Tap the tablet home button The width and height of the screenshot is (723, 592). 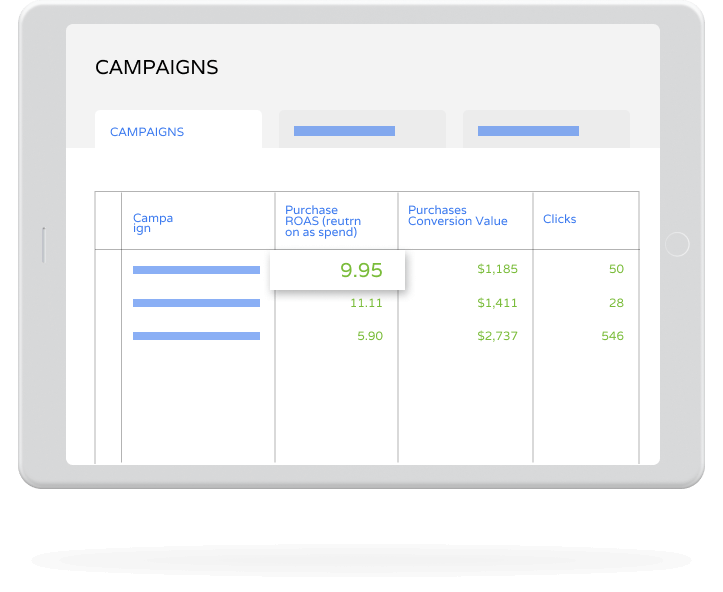pos(677,244)
